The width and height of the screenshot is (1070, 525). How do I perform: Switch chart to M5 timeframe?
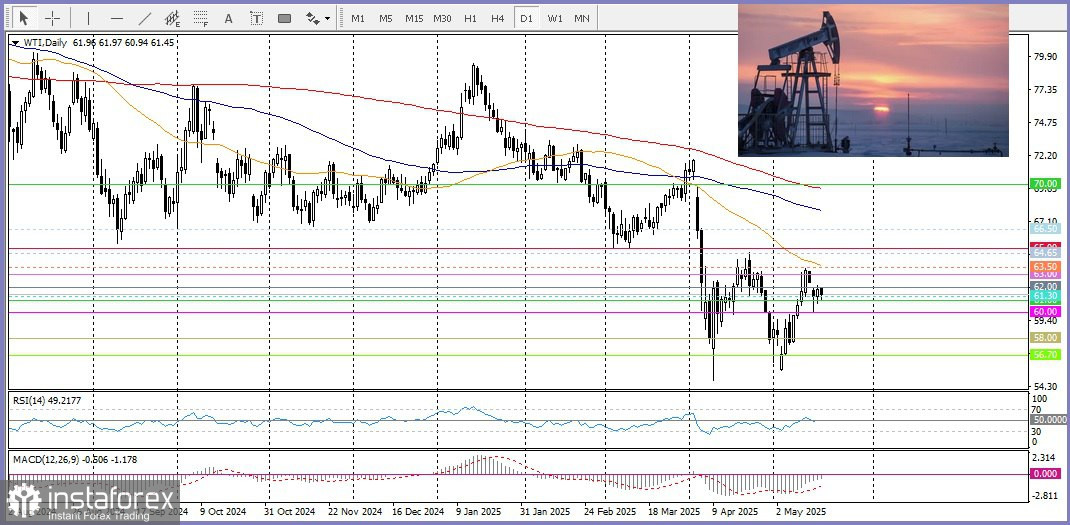coord(386,18)
